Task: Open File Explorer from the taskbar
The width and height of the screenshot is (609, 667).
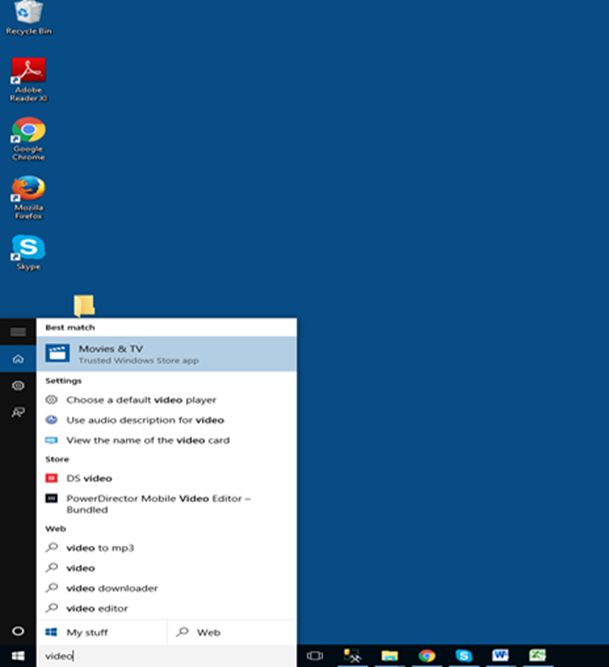Action: click(x=389, y=656)
